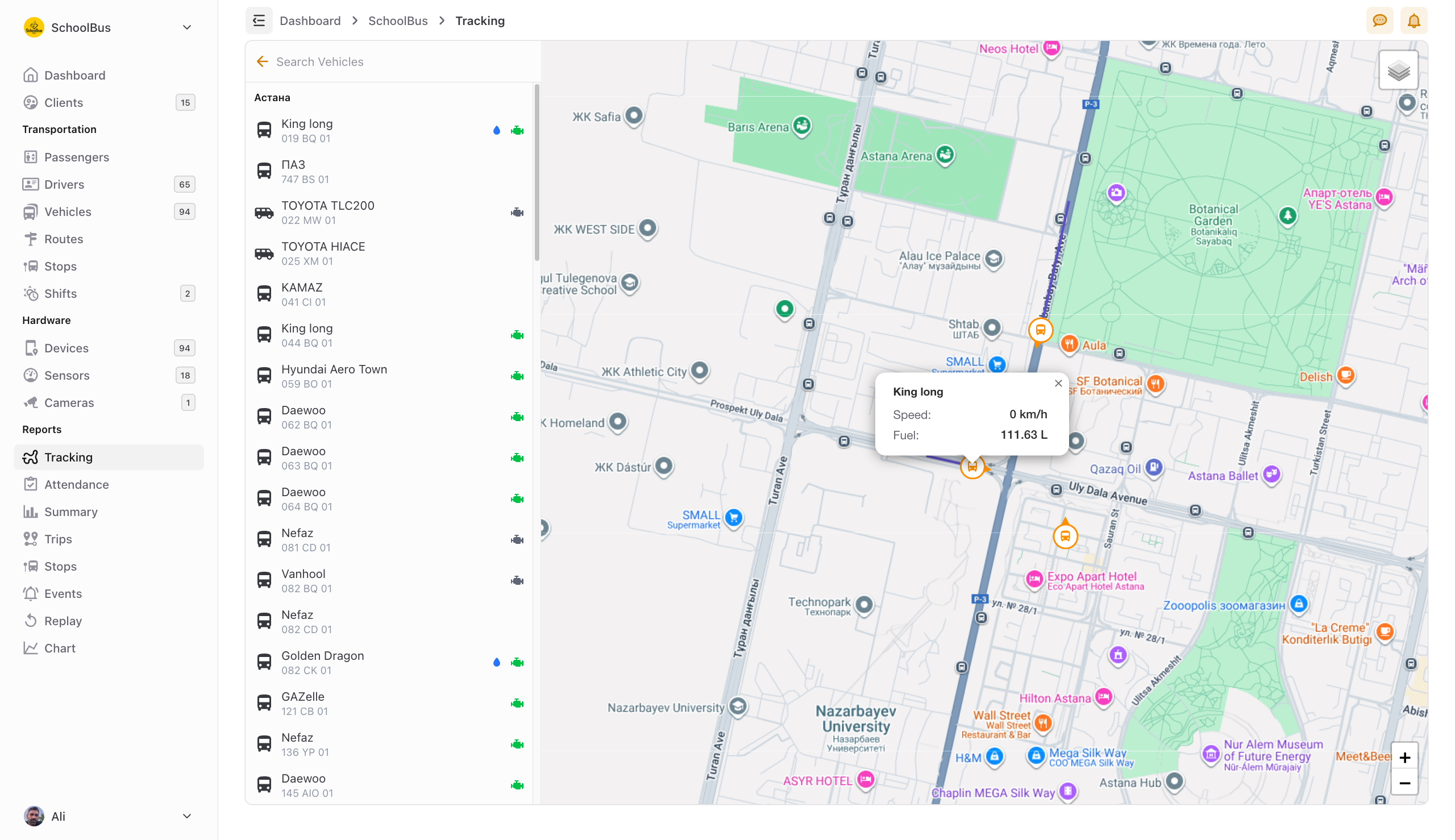1455x840 pixels.
Task: Click the fuel drop icon next to Golden Dragon
Action: (497, 662)
